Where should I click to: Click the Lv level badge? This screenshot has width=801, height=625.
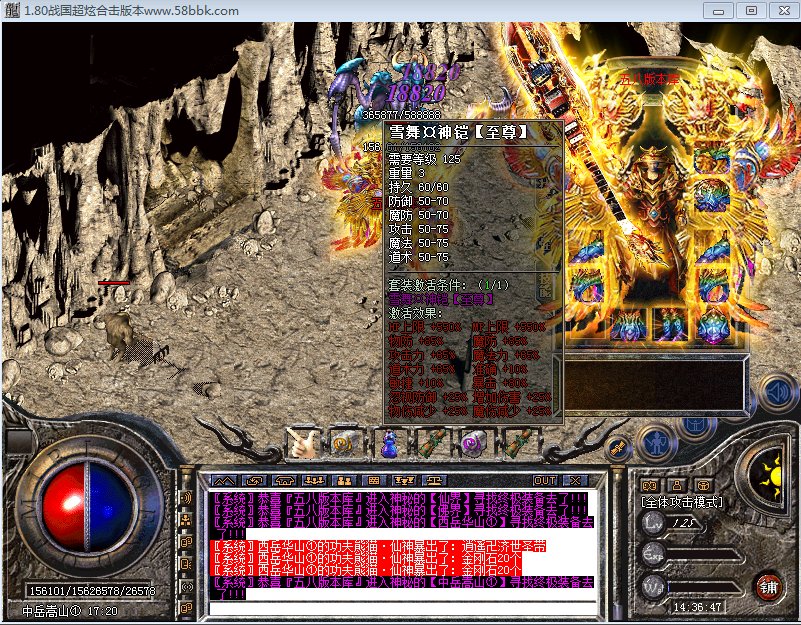click(x=653, y=523)
